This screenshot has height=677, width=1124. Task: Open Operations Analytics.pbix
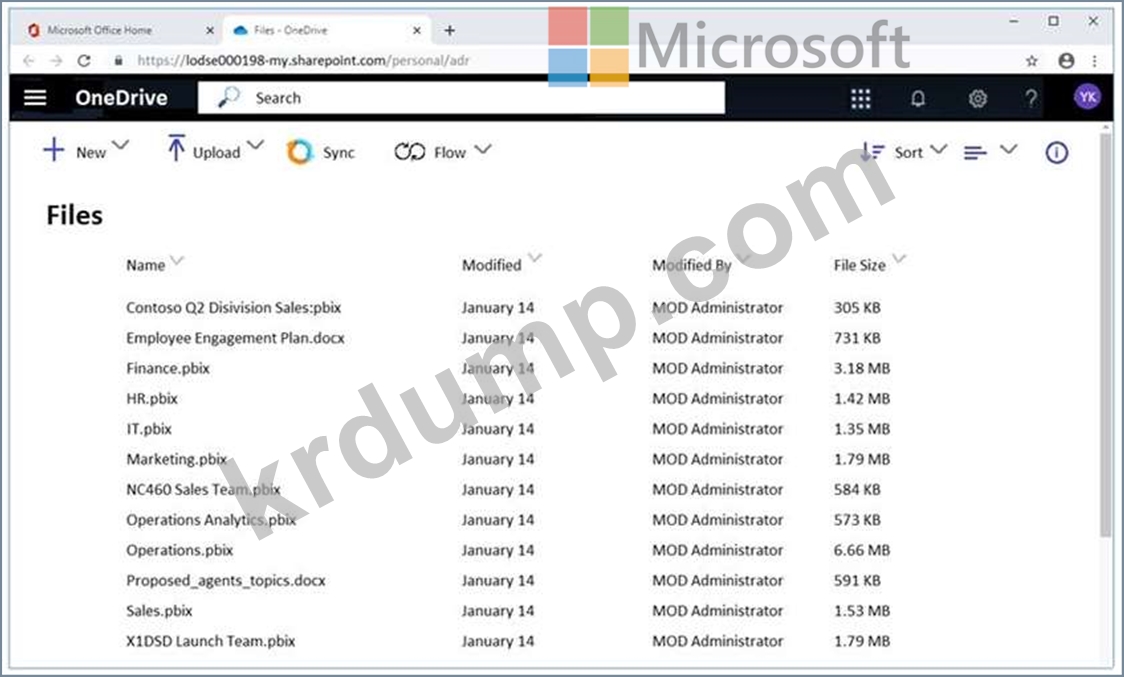211,520
